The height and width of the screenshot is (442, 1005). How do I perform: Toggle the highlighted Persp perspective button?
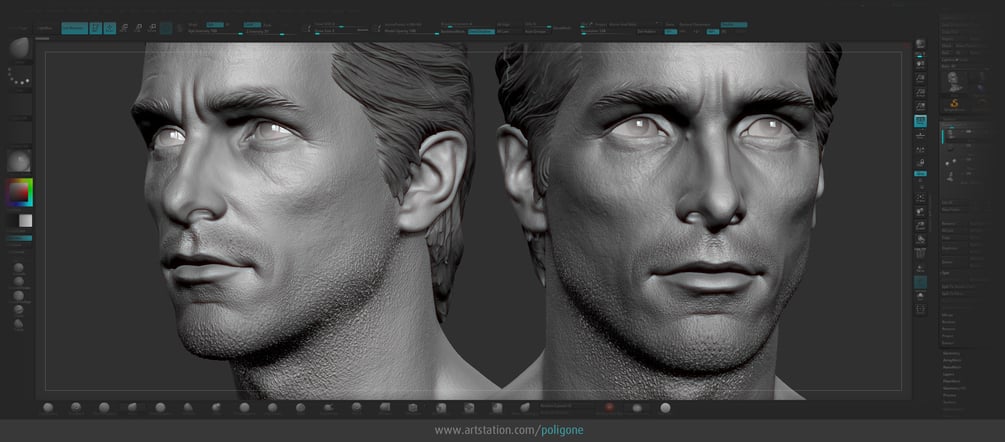point(920,120)
